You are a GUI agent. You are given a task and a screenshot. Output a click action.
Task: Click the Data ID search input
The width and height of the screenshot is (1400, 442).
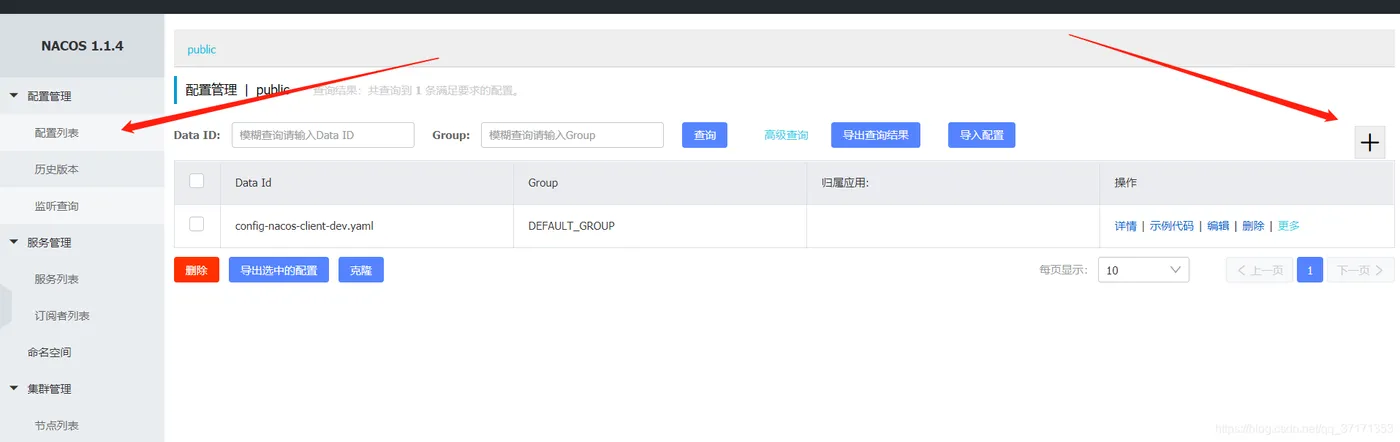pos(323,135)
